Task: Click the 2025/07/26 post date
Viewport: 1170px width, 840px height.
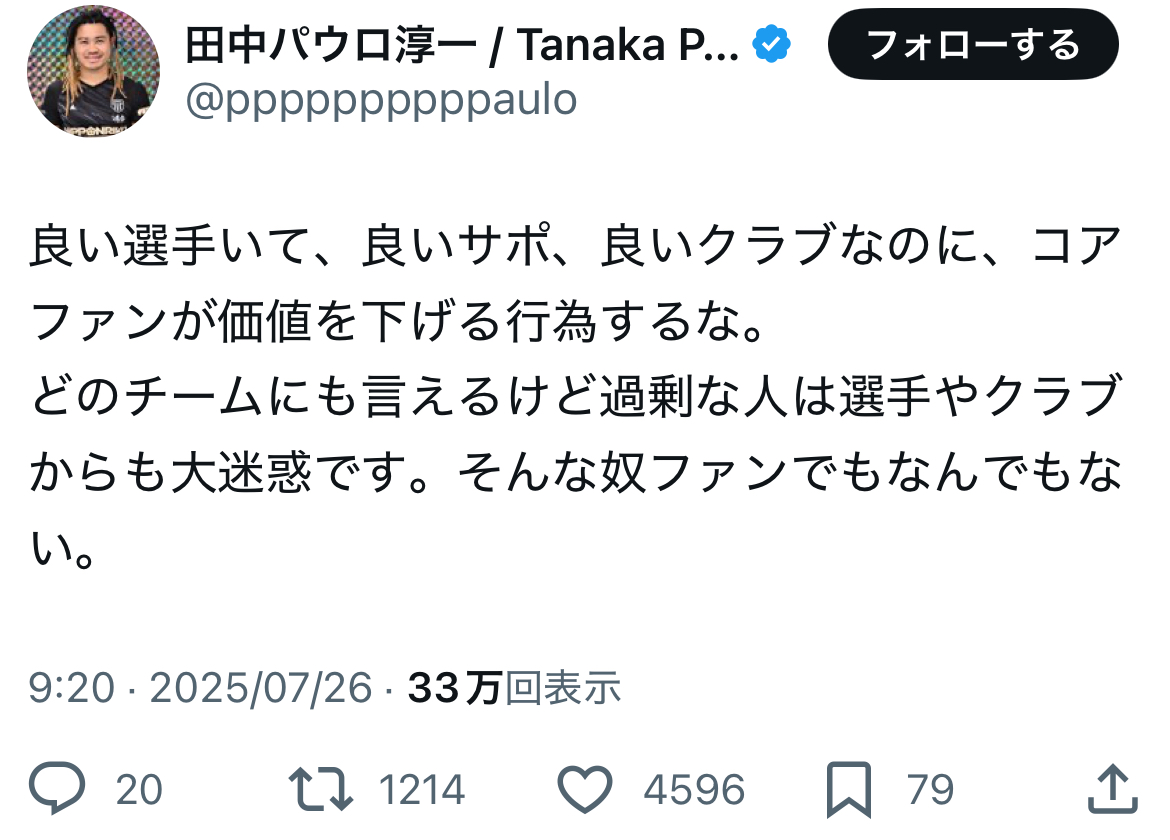Action: tap(260, 688)
